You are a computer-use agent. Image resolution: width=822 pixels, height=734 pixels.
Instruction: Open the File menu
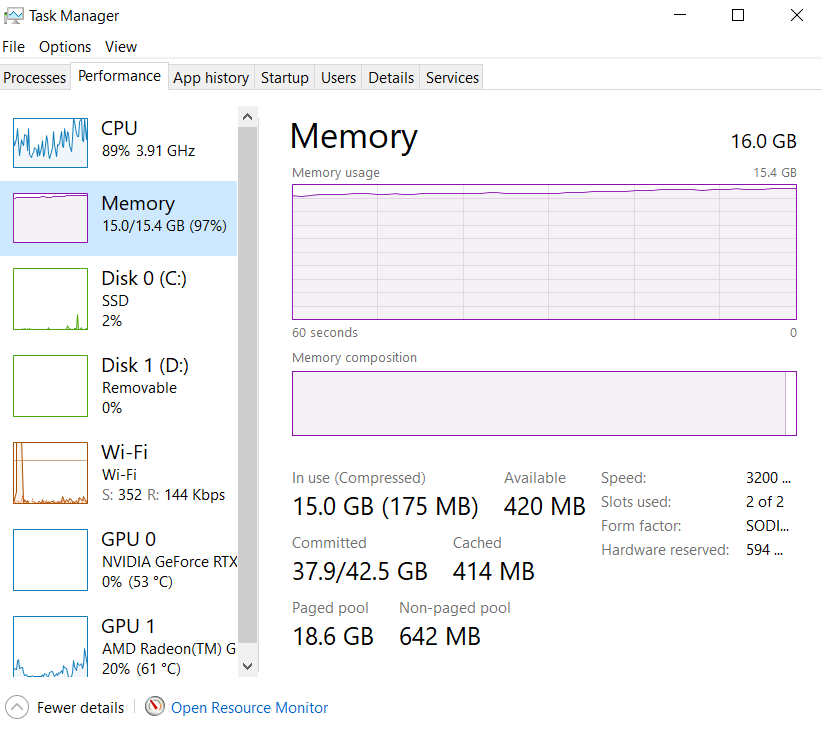tap(14, 47)
